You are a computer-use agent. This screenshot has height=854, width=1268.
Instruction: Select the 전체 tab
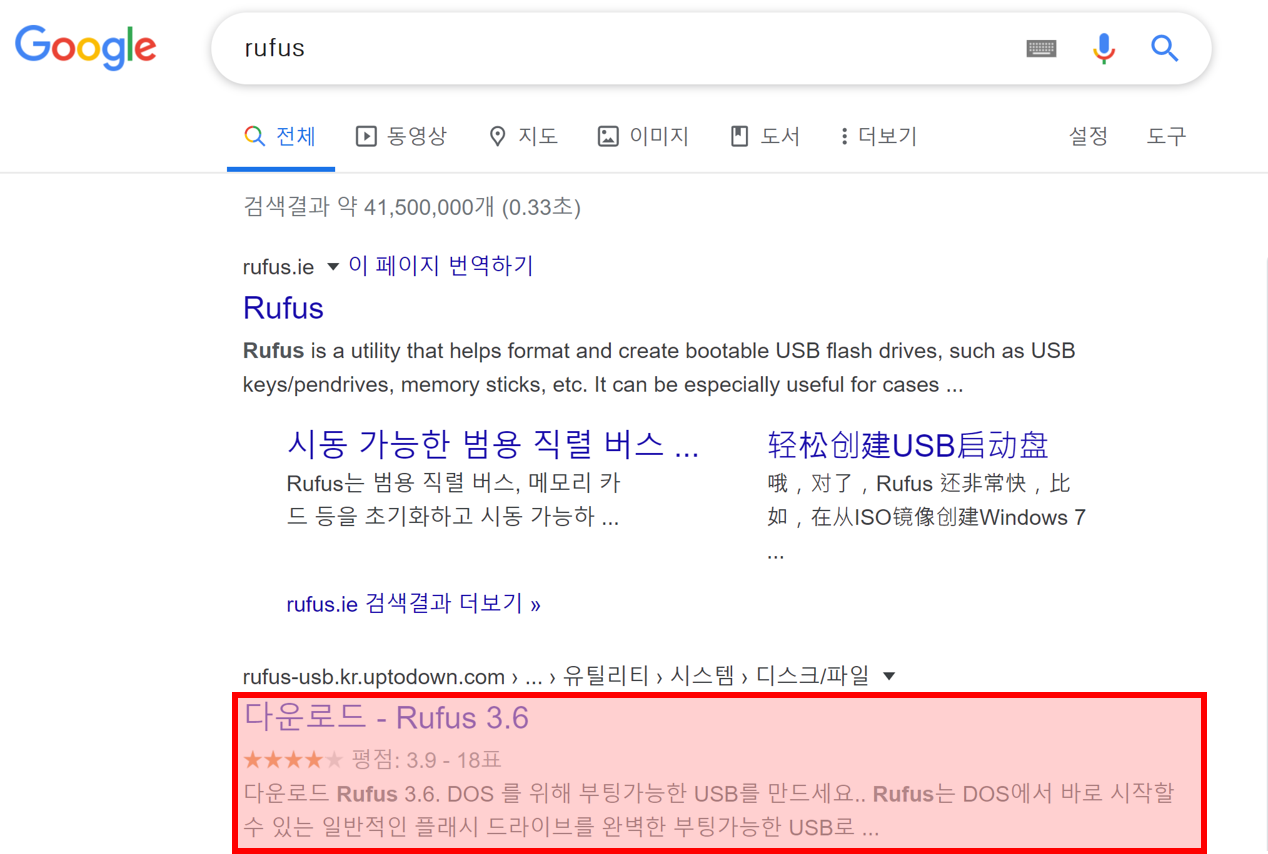pyautogui.click(x=281, y=136)
